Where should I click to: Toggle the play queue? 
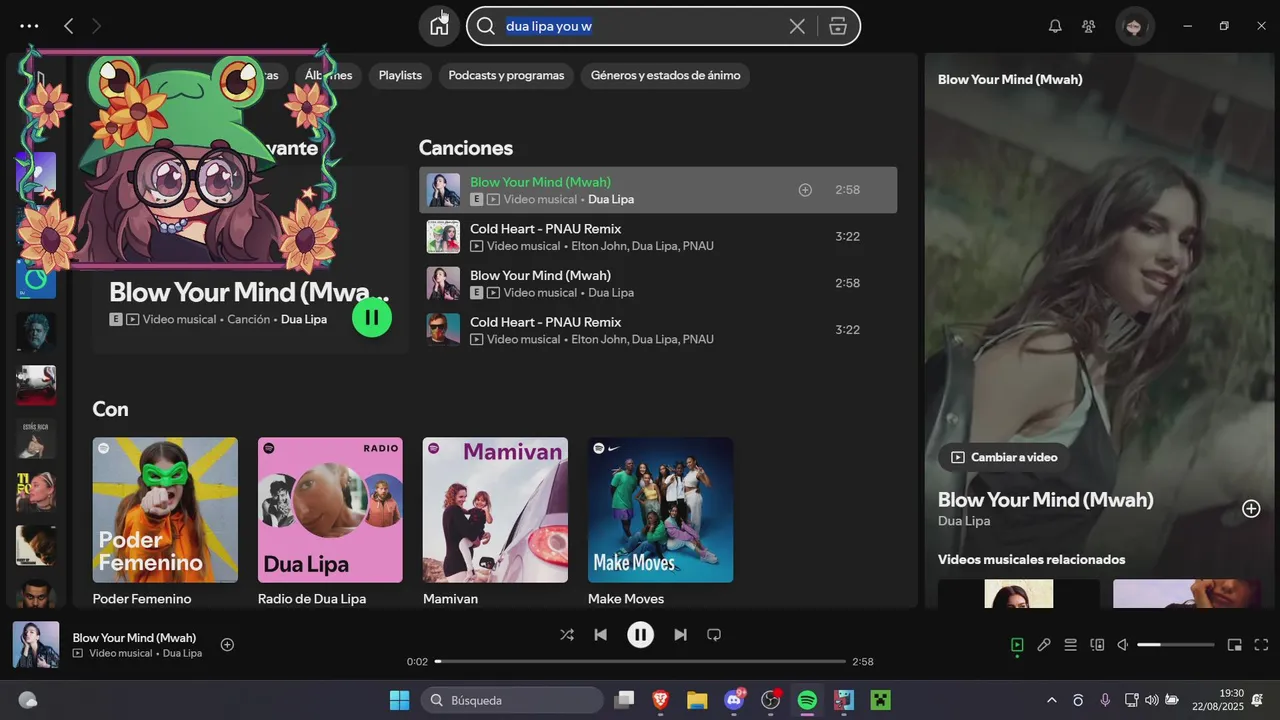(x=1070, y=645)
